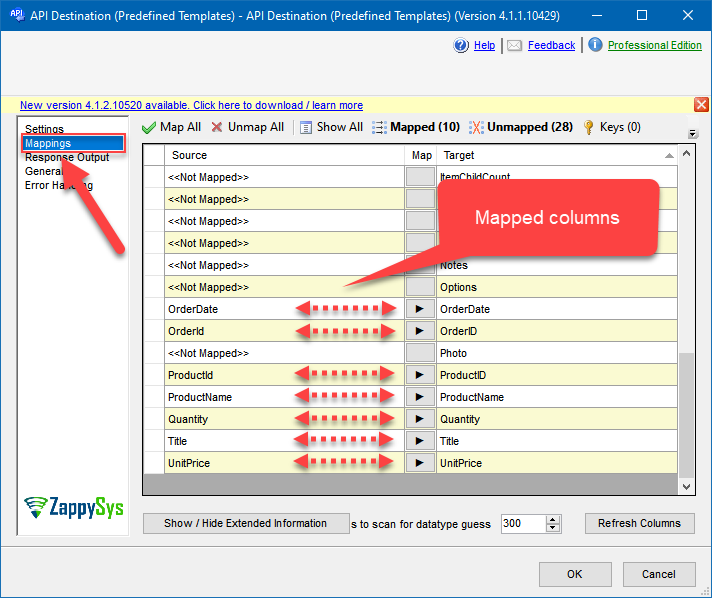Open toolbar overflow dropdown arrow
This screenshot has height=598, width=712.
pyautogui.click(x=692, y=133)
